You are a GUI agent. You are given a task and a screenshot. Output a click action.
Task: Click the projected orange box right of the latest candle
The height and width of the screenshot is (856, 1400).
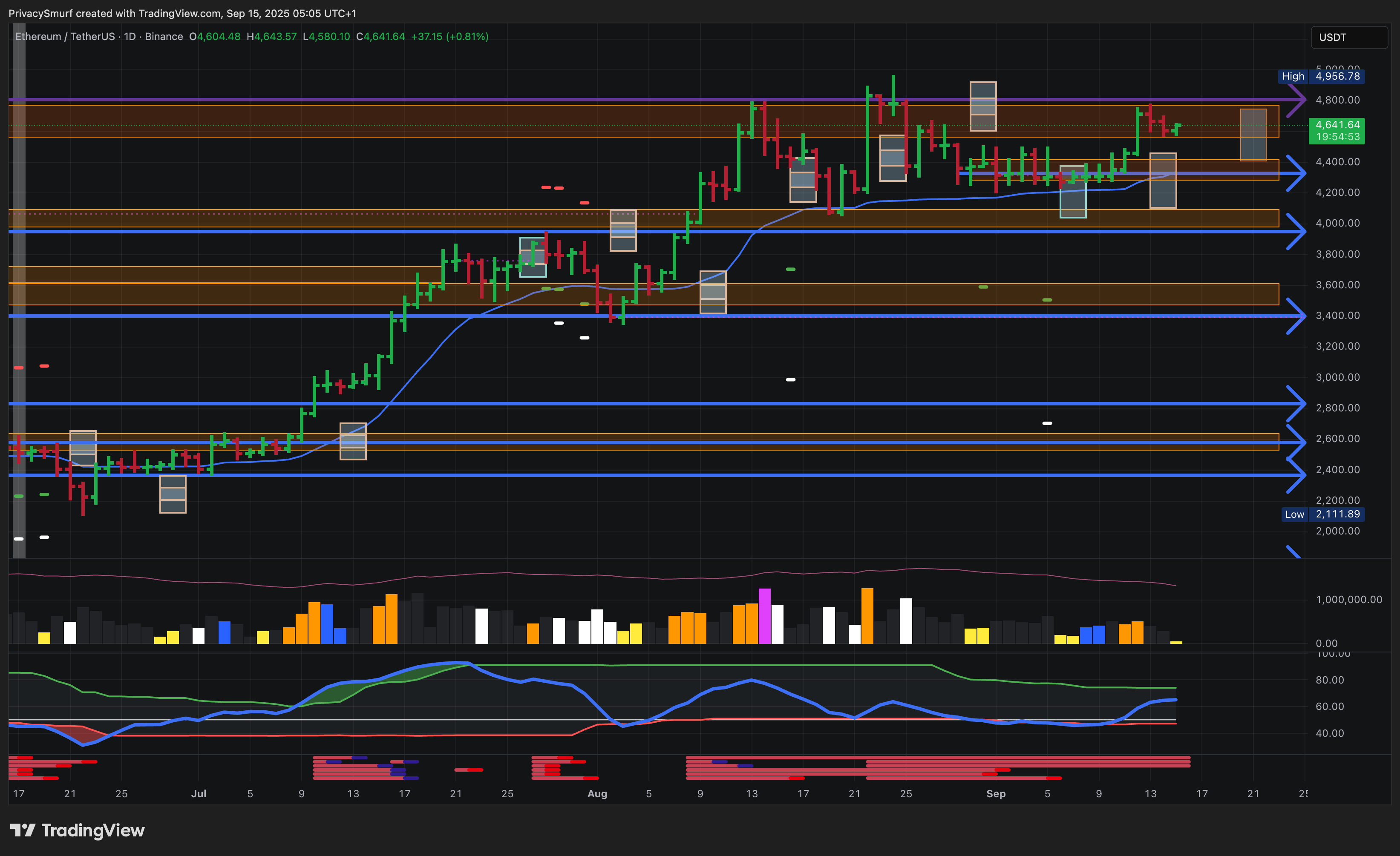[x=1253, y=135]
